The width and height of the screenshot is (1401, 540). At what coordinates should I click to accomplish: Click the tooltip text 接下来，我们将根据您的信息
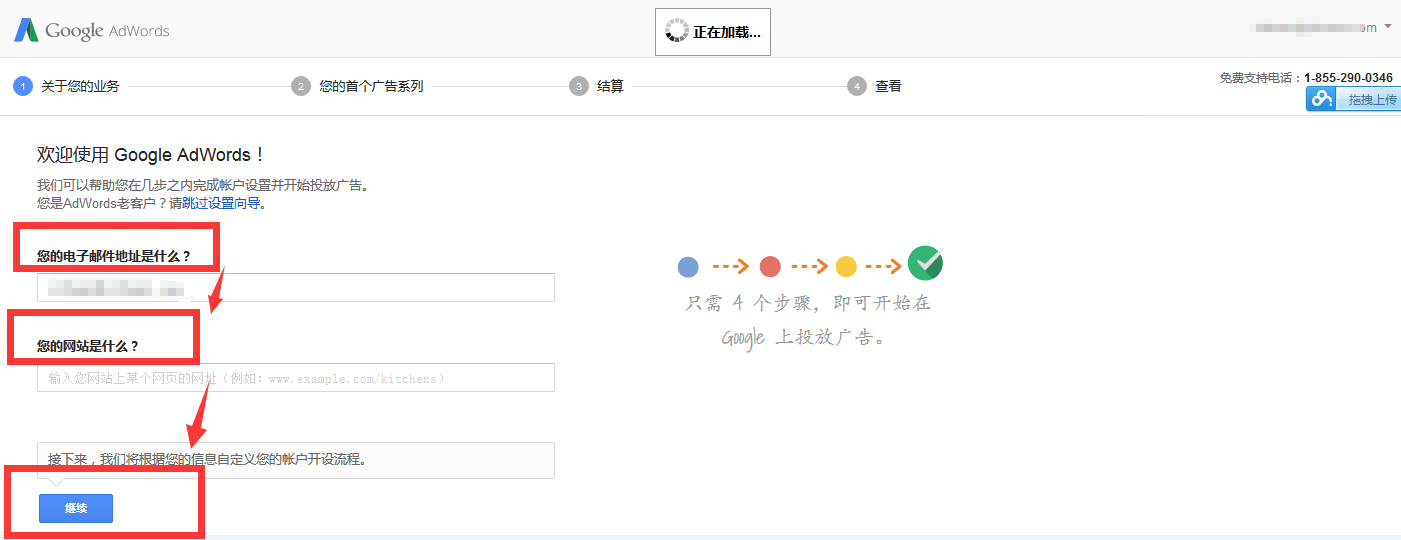pyautogui.click(x=207, y=460)
